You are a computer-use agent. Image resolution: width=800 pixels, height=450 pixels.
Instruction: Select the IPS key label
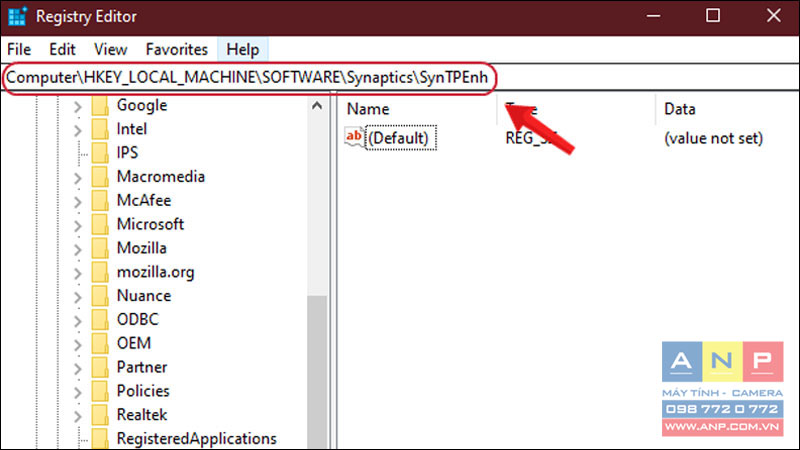(127, 153)
